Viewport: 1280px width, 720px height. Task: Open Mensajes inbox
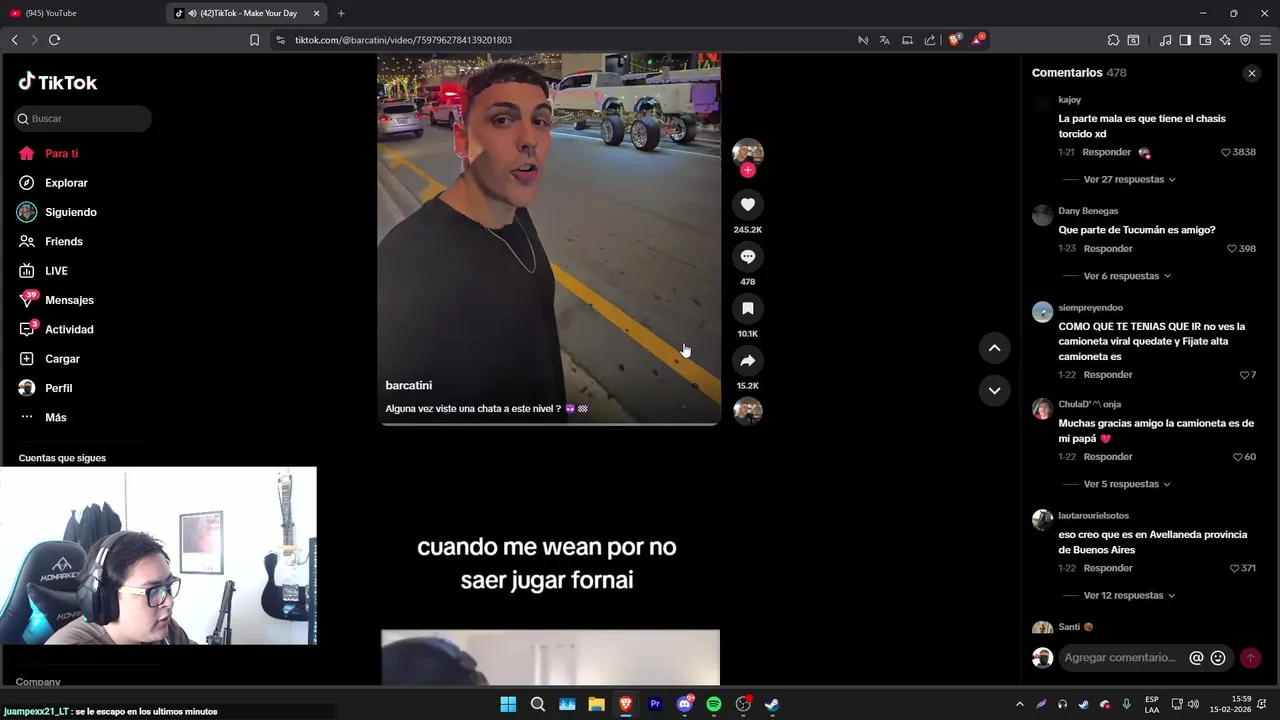click(x=69, y=300)
